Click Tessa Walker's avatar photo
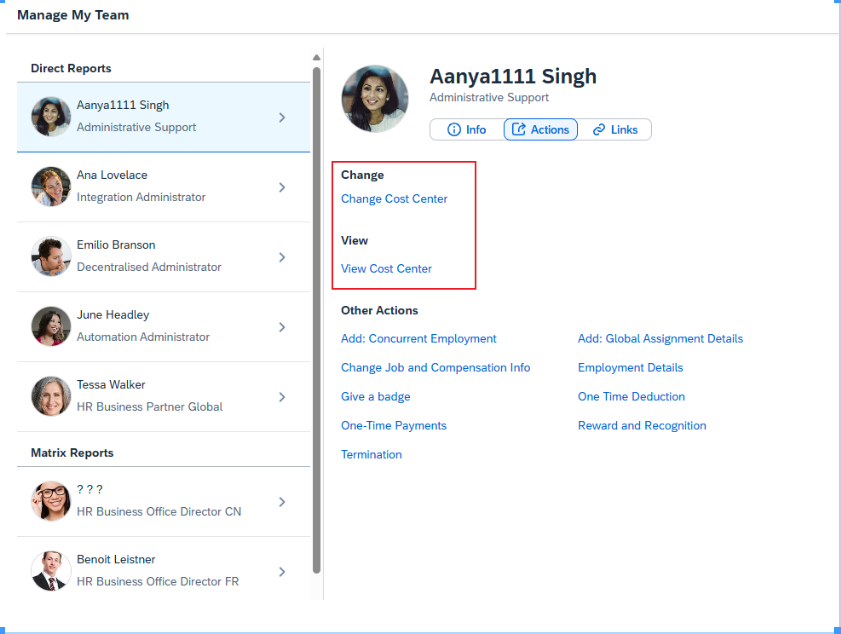 pos(51,396)
